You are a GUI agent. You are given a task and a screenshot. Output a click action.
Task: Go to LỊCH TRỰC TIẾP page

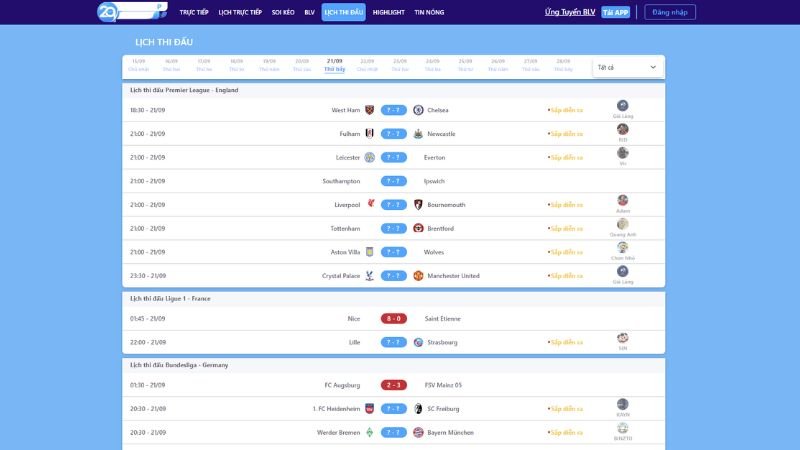pos(240,12)
